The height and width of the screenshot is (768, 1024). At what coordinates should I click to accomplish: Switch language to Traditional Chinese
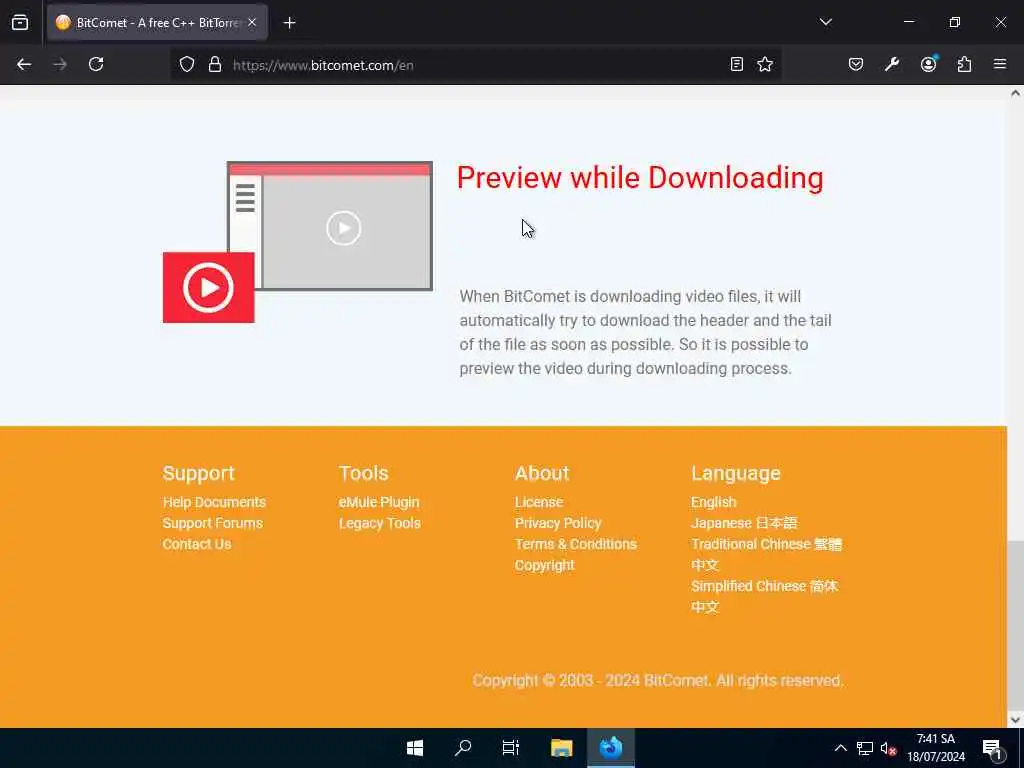pos(766,554)
